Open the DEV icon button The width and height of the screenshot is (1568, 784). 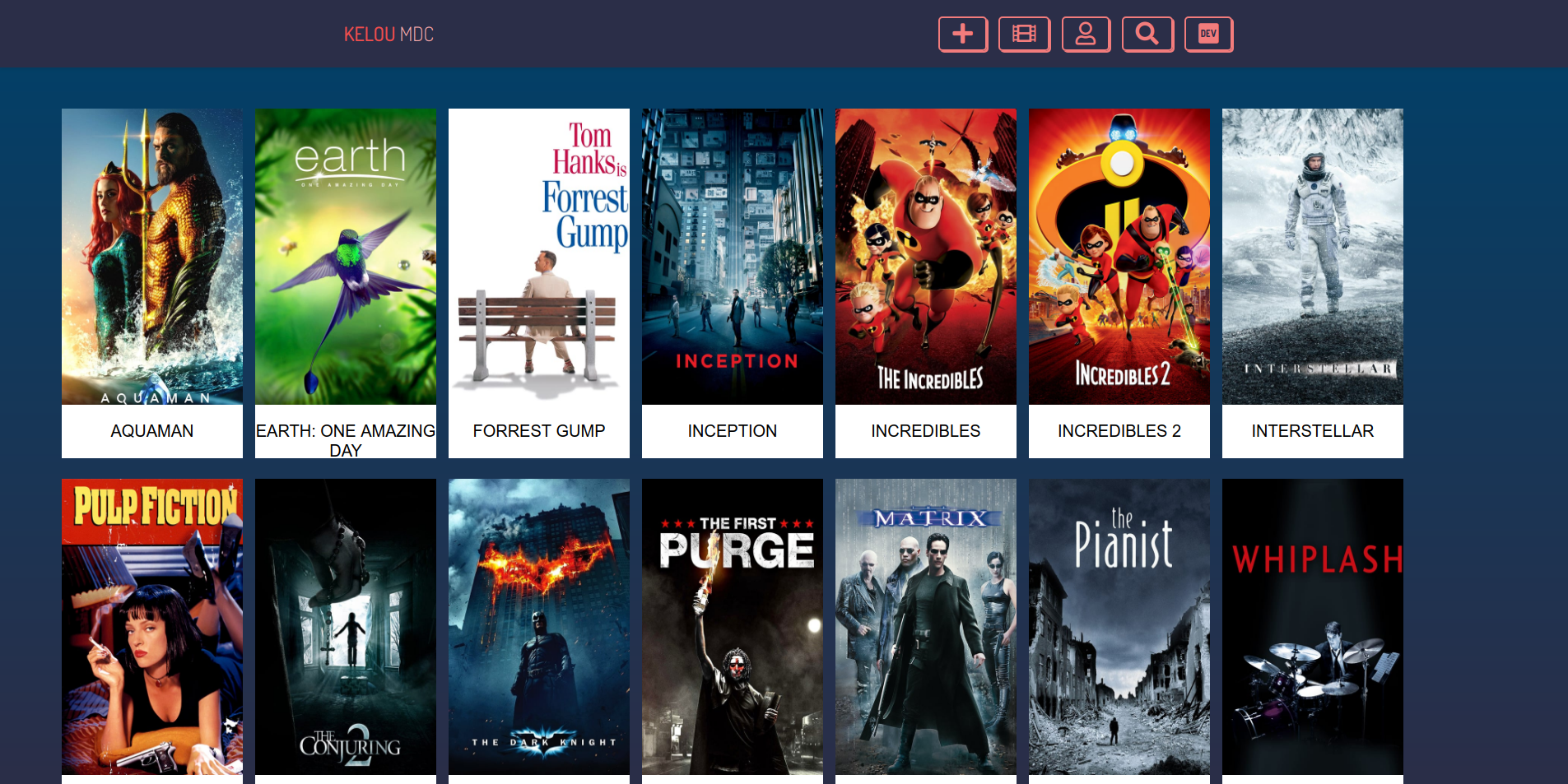click(x=1208, y=35)
